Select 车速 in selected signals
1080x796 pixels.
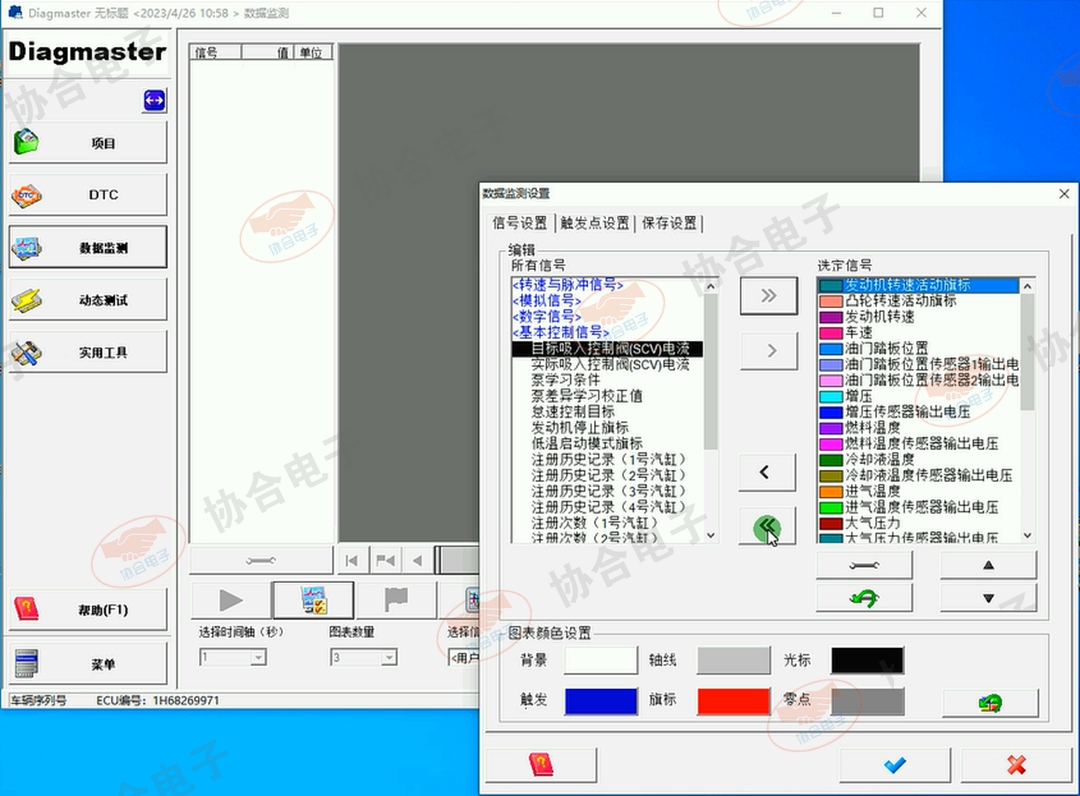[x=859, y=332]
